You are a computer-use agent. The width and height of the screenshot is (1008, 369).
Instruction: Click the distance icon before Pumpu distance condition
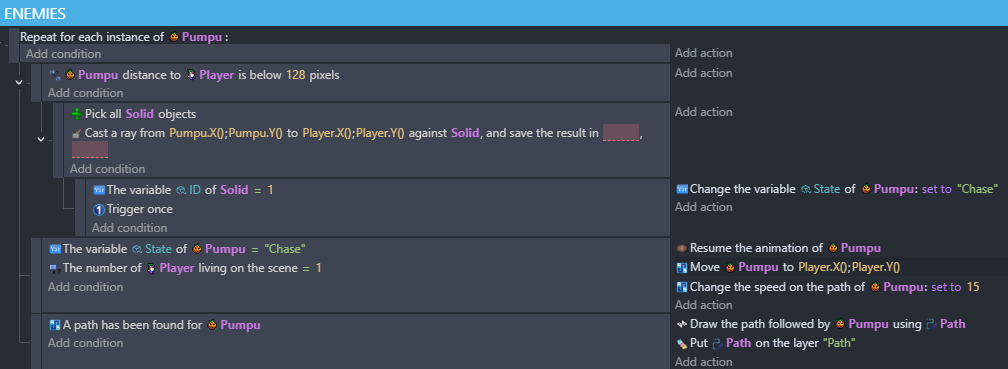[55, 75]
